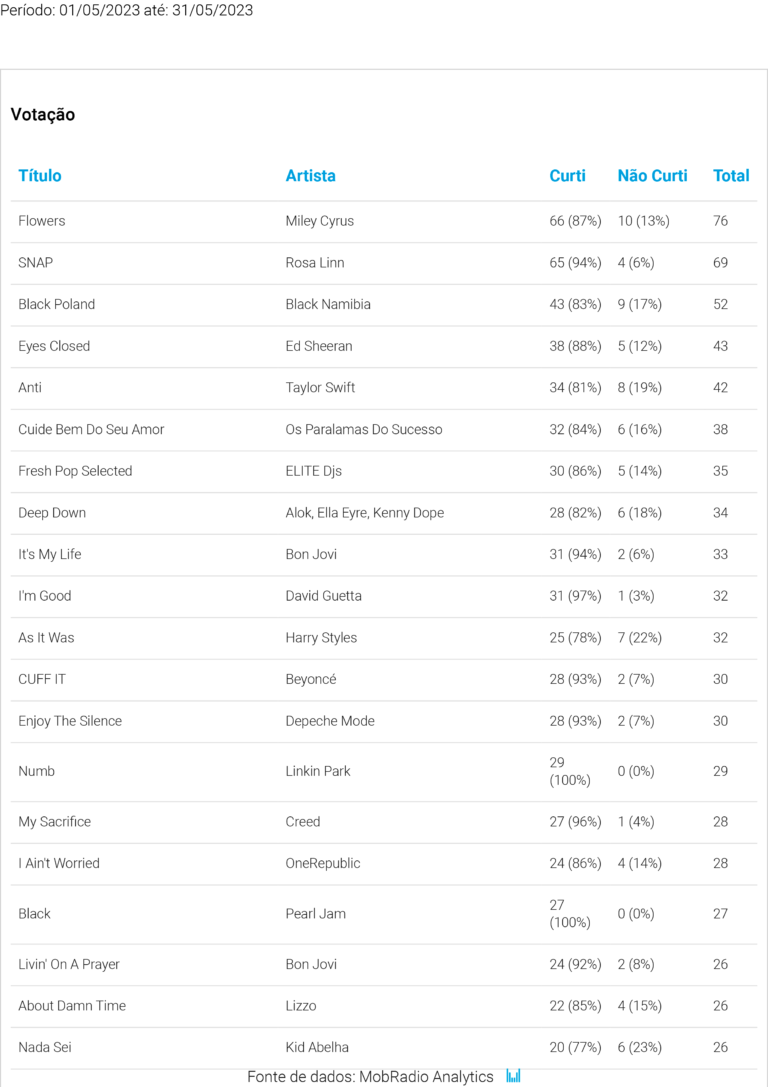
Task: Click the SNAP song title
Action: click(36, 263)
